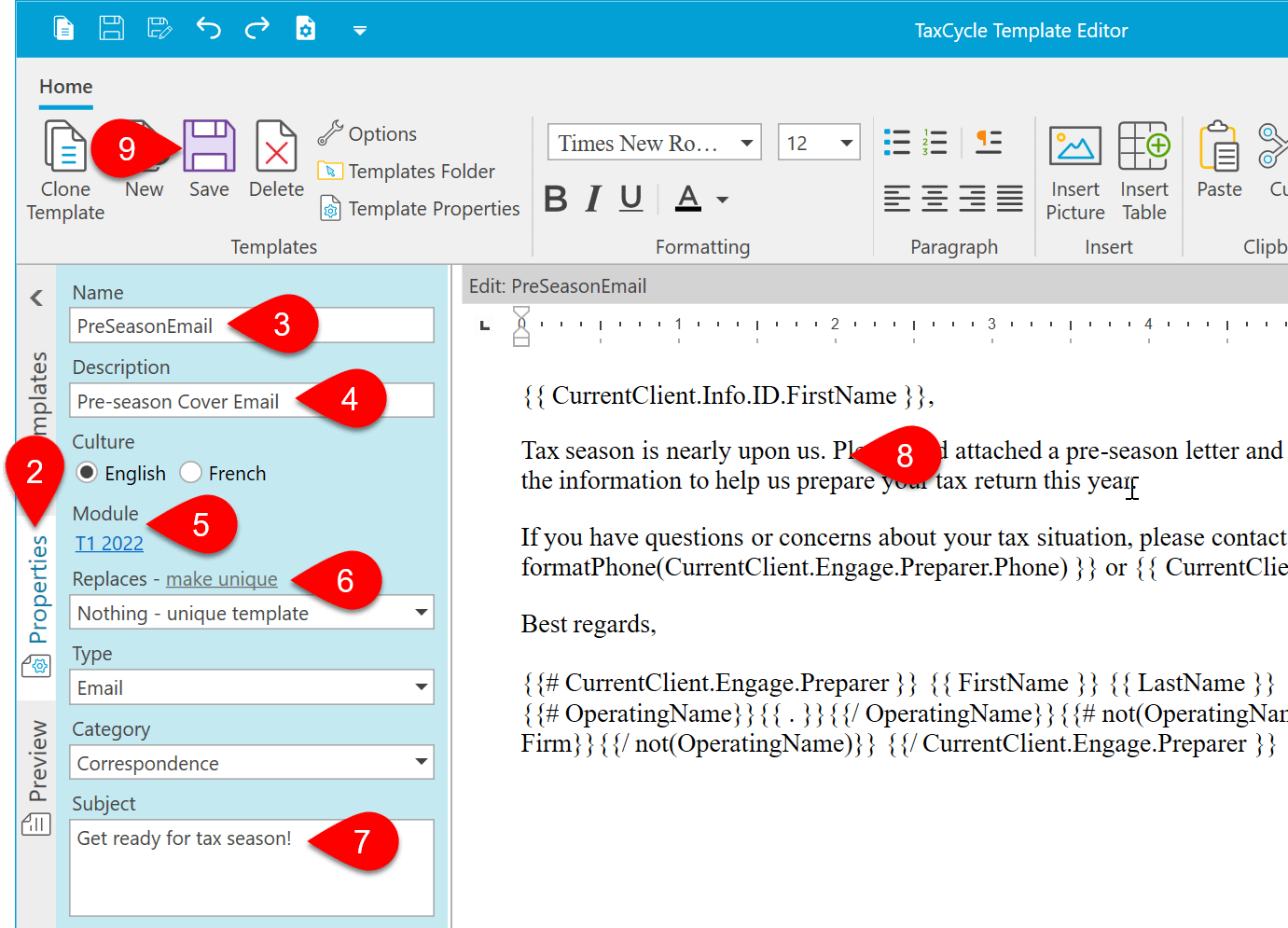This screenshot has width=1288, height=928.
Task: Toggle the paragraph marks icon
Action: pos(989,142)
